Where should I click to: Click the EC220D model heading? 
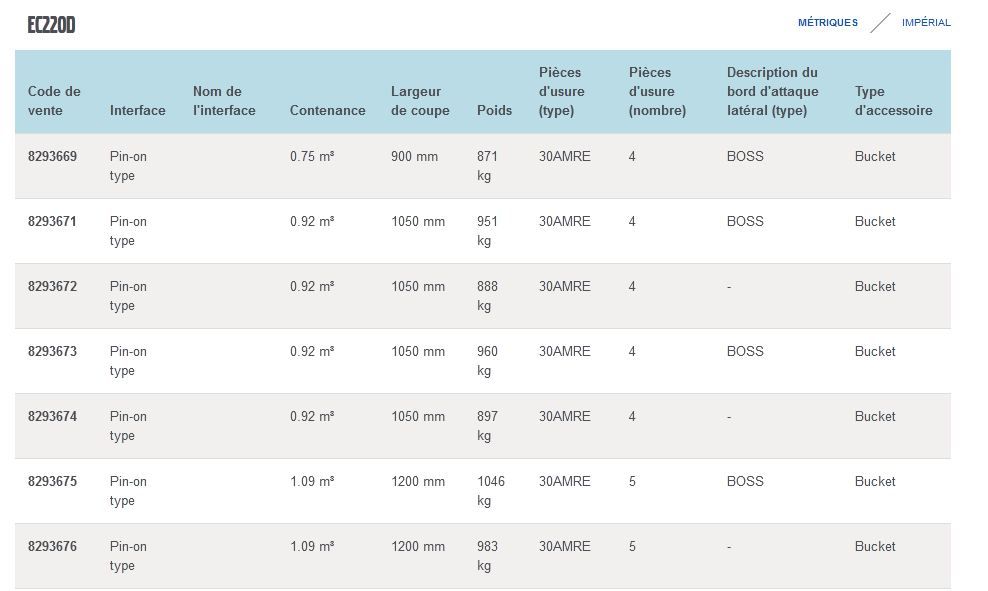[x=51, y=25]
